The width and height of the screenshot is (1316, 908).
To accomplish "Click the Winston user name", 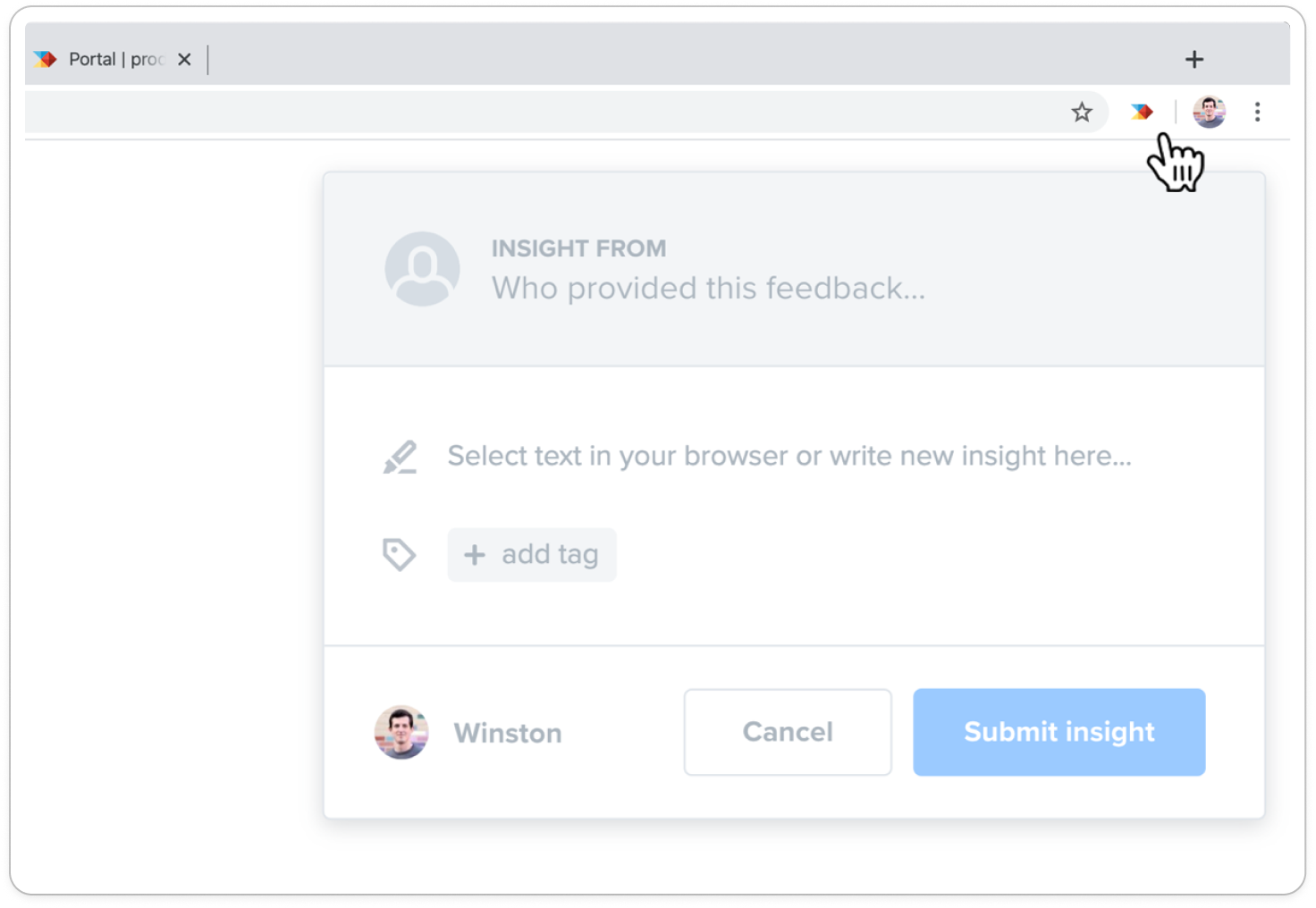I will pos(508,734).
